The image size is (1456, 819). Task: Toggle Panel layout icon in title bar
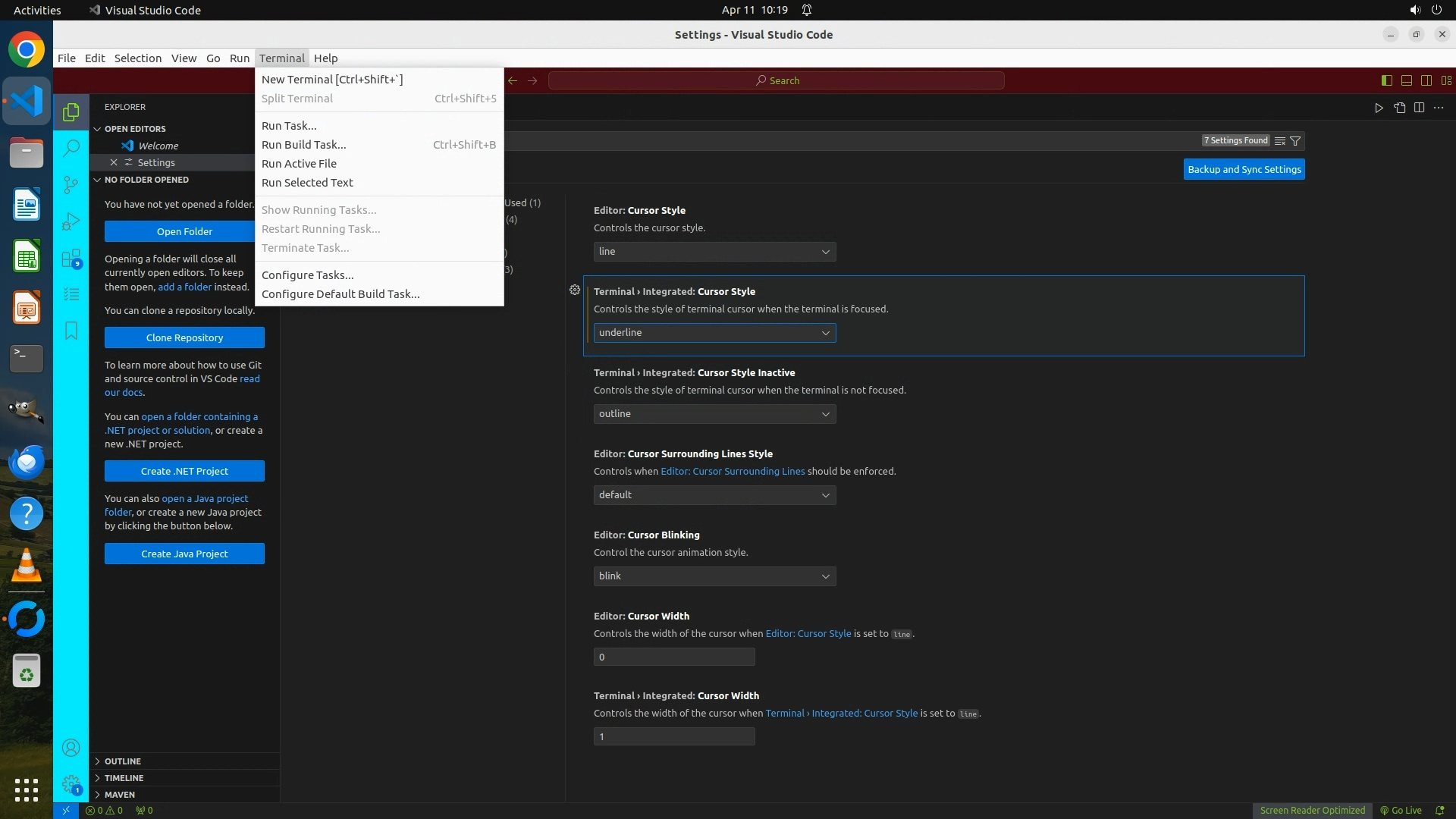tap(1406, 80)
